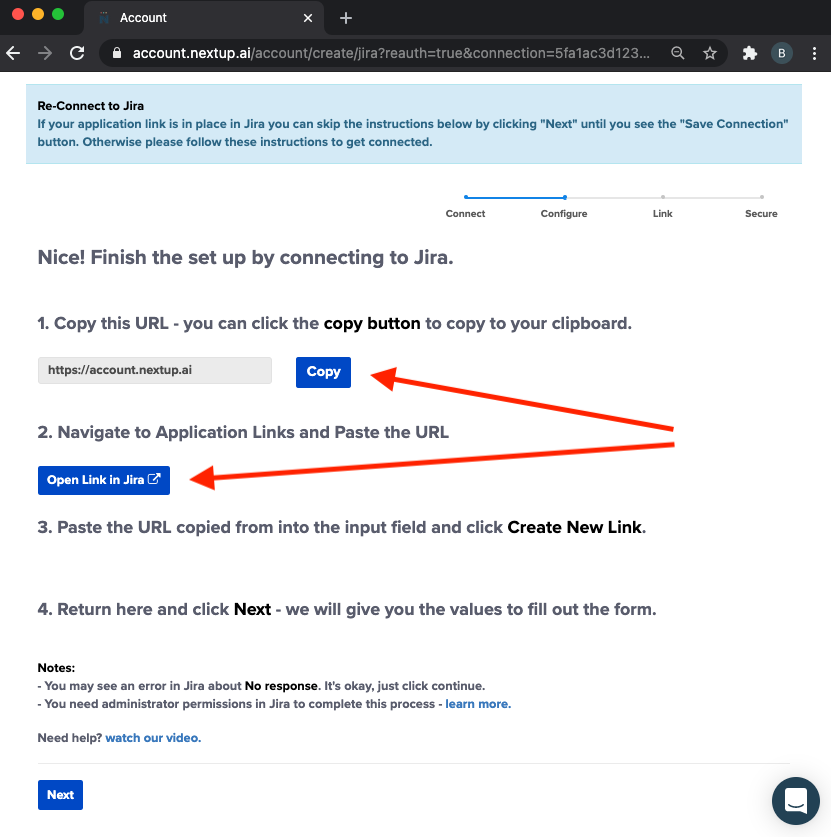Select the Connect step
Image resolution: width=831 pixels, height=837 pixels.
point(465,213)
